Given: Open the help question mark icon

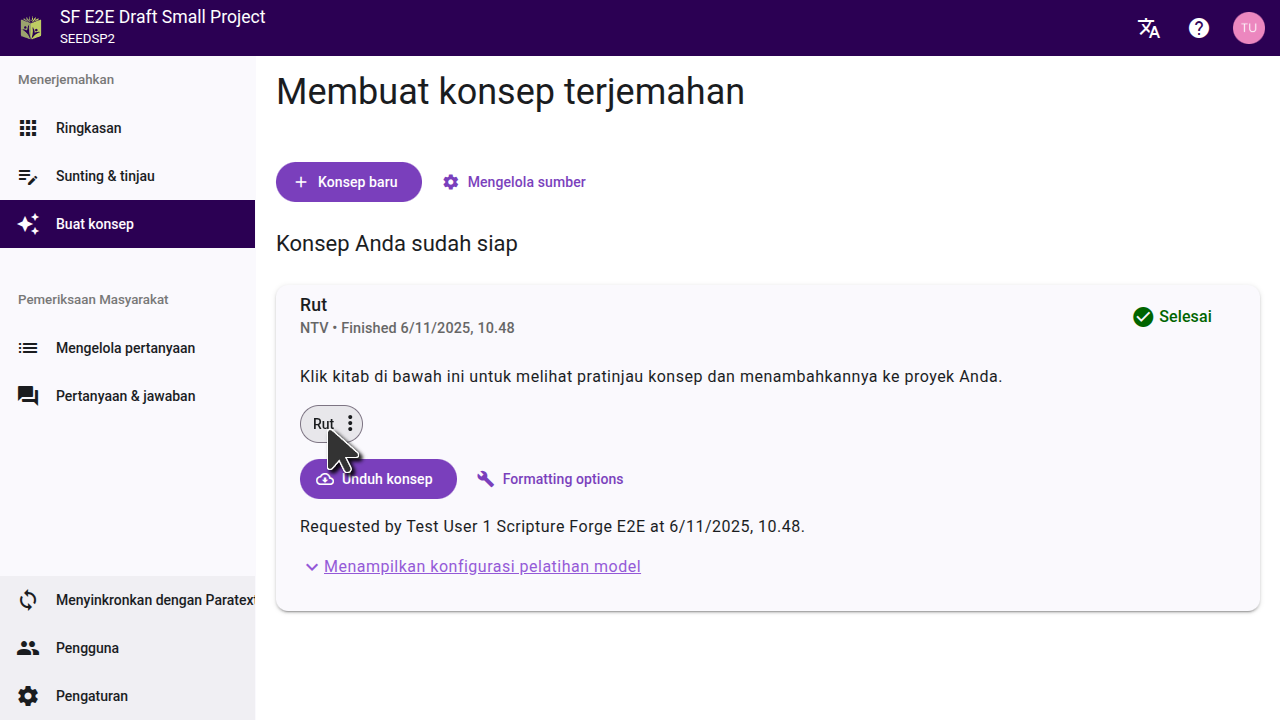Looking at the screenshot, I should pos(1199,28).
